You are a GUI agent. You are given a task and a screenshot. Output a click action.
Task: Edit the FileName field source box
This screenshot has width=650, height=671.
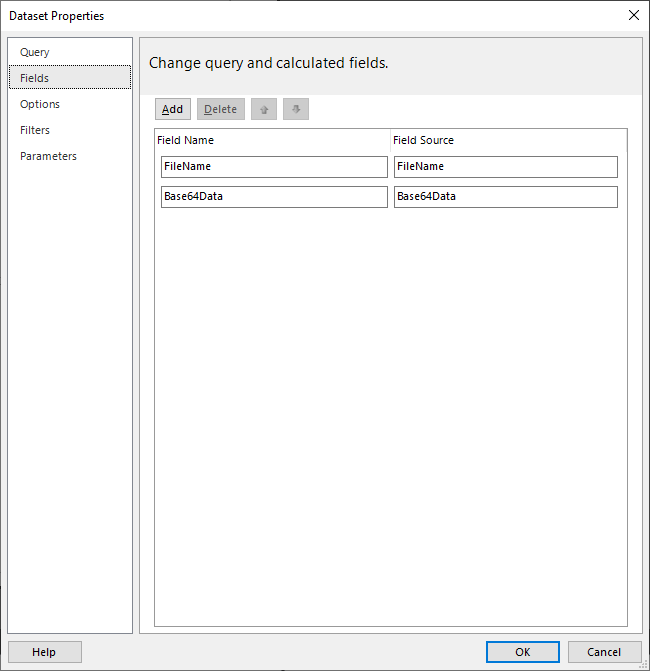click(506, 167)
